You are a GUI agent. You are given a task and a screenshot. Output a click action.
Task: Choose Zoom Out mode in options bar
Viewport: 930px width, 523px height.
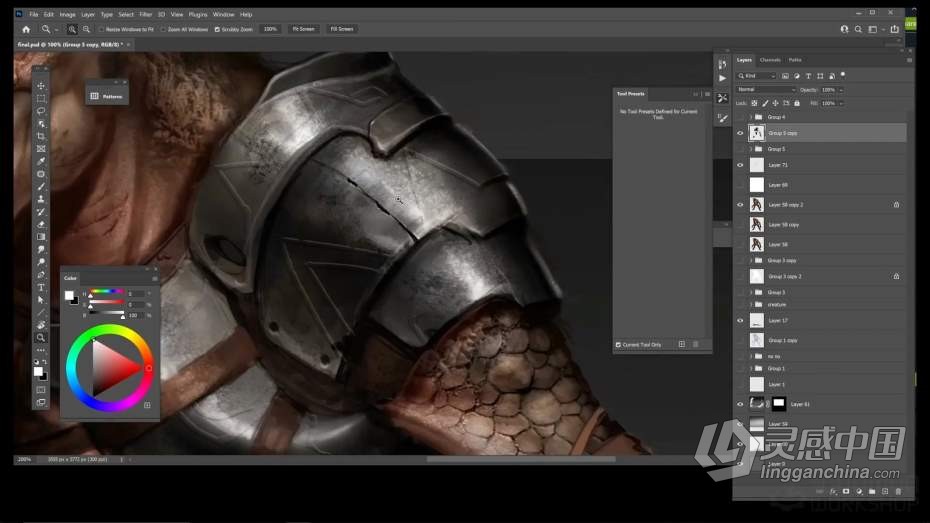(x=86, y=29)
